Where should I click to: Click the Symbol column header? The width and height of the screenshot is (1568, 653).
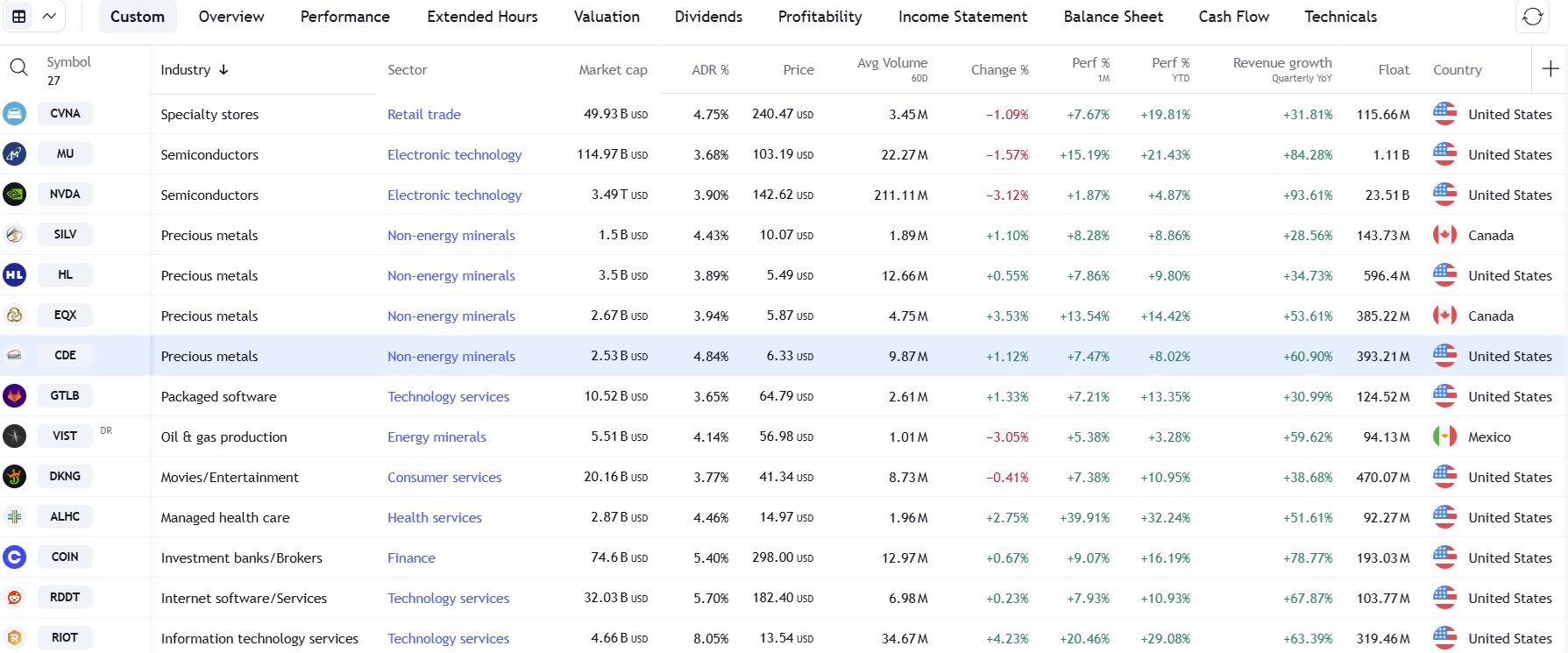pyautogui.click(x=68, y=62)
